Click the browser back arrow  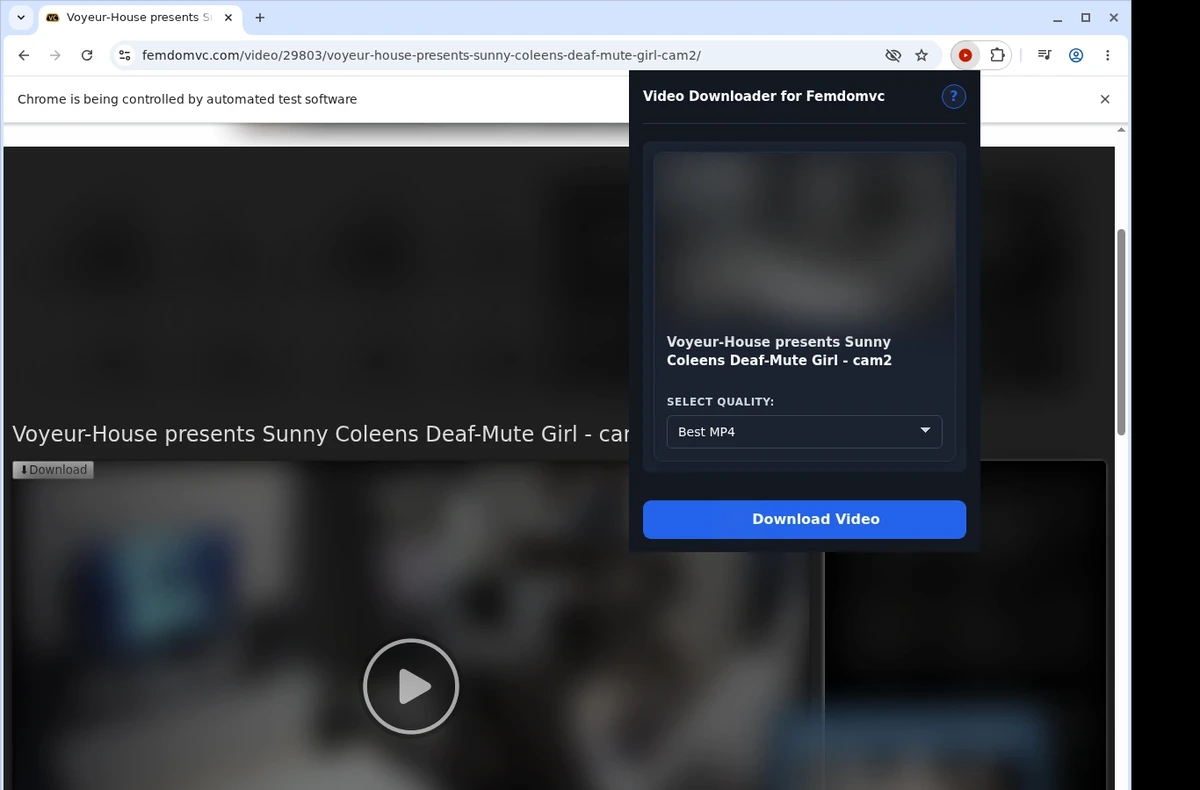pyautogui.click(x=24, y=56)
